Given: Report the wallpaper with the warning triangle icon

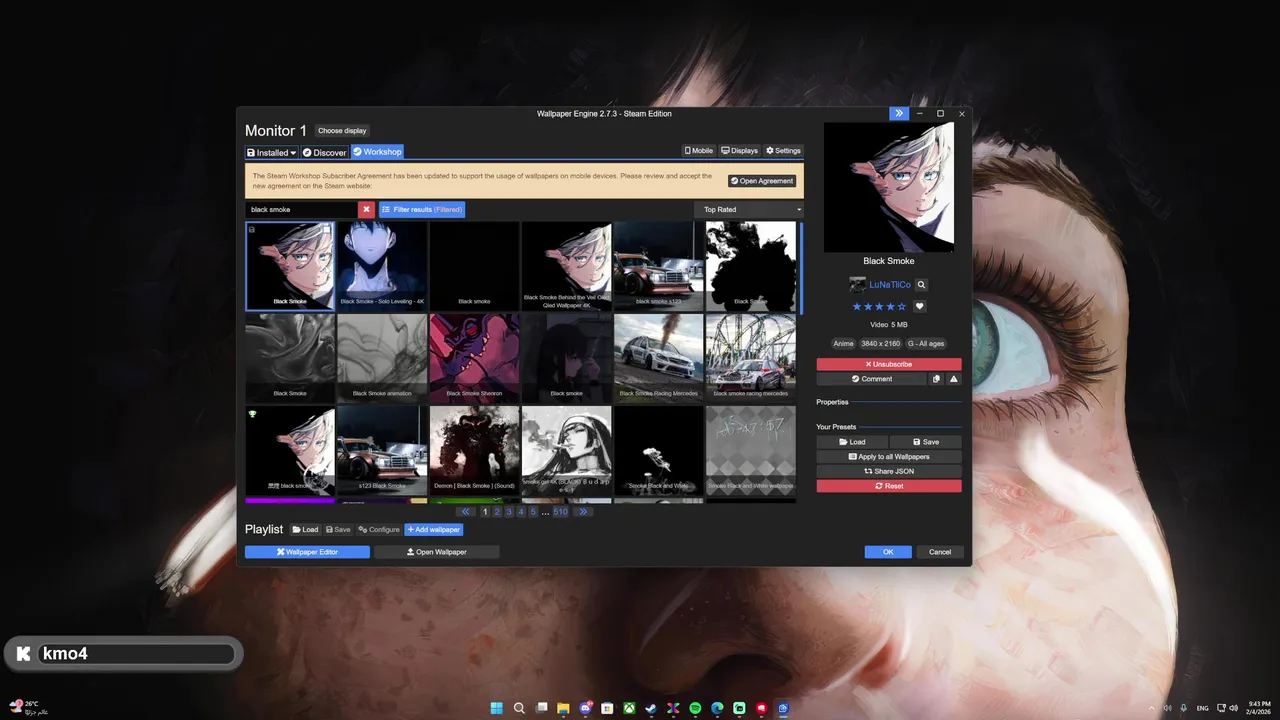Looking at the screenshot, I should coord(954,379).
